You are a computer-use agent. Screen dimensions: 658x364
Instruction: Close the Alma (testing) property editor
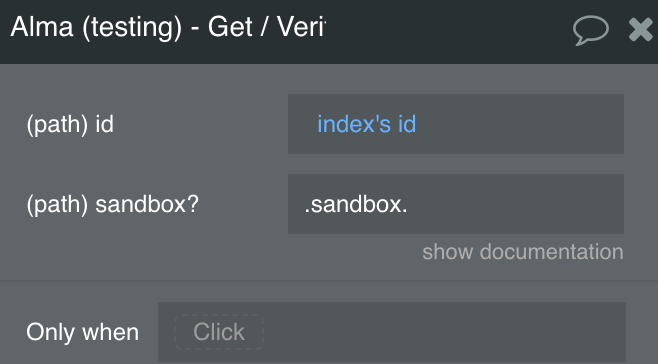click(x=640, y=29)
